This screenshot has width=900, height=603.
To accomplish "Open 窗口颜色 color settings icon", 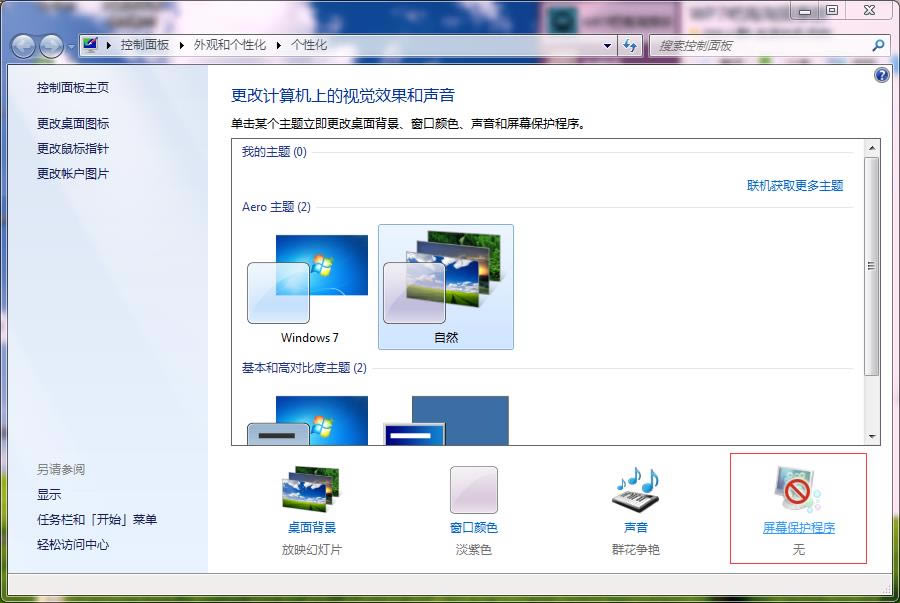I will coord(473,490).
